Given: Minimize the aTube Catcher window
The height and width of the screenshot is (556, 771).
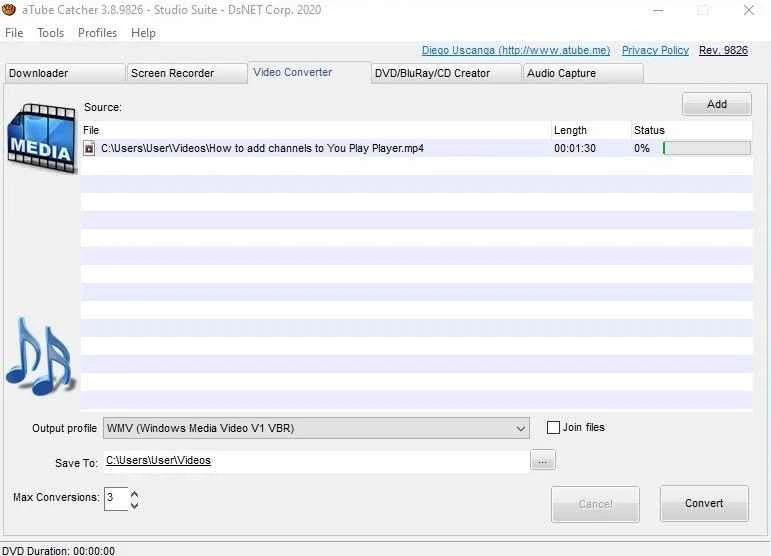Looking at the screenshot, I should point(658,10).
